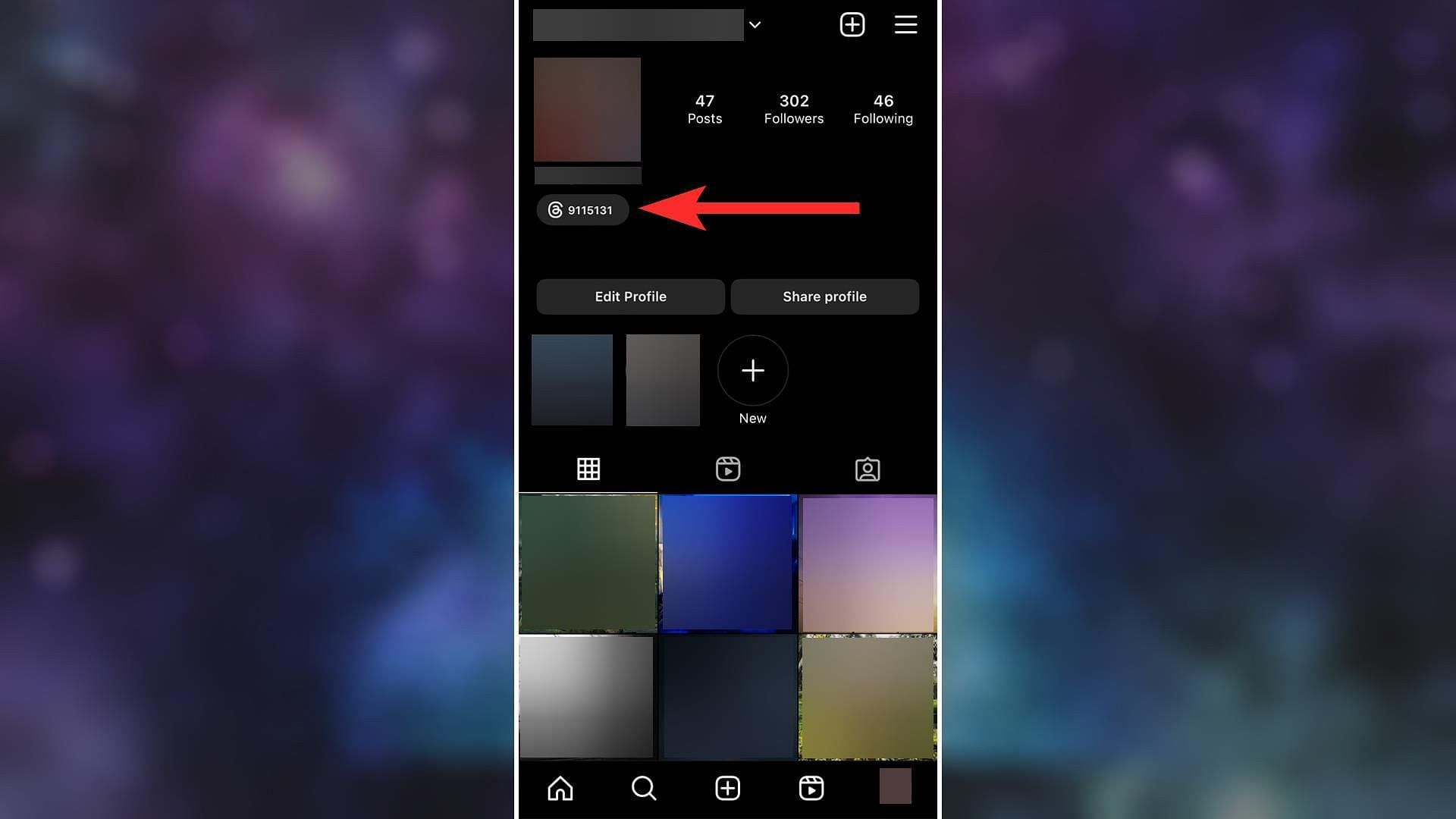
Task: Tap the green post thumbnail
Action: coord(587,563)
